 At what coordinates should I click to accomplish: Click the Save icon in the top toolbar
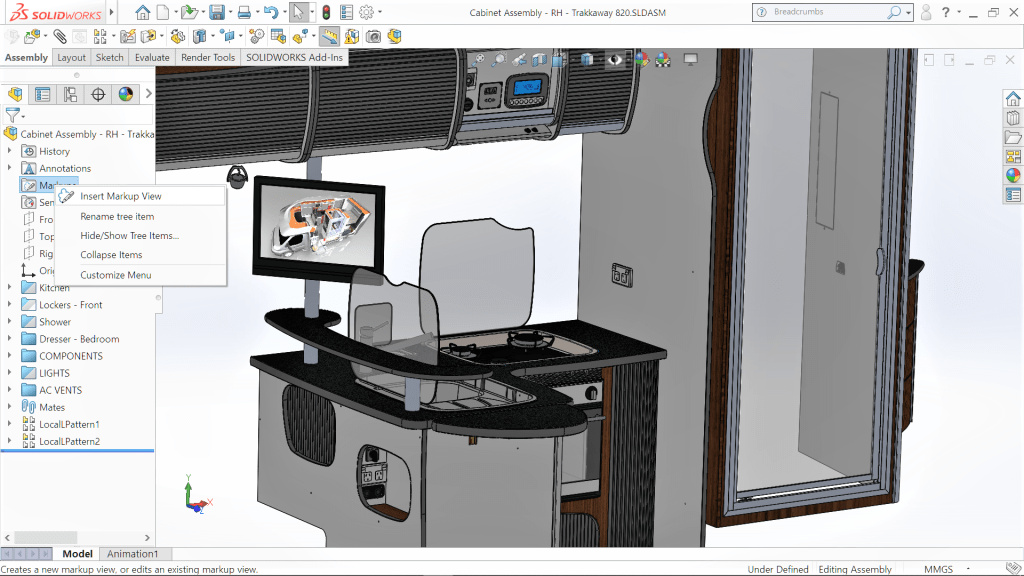pyautogui.click(x=216, y=13)
